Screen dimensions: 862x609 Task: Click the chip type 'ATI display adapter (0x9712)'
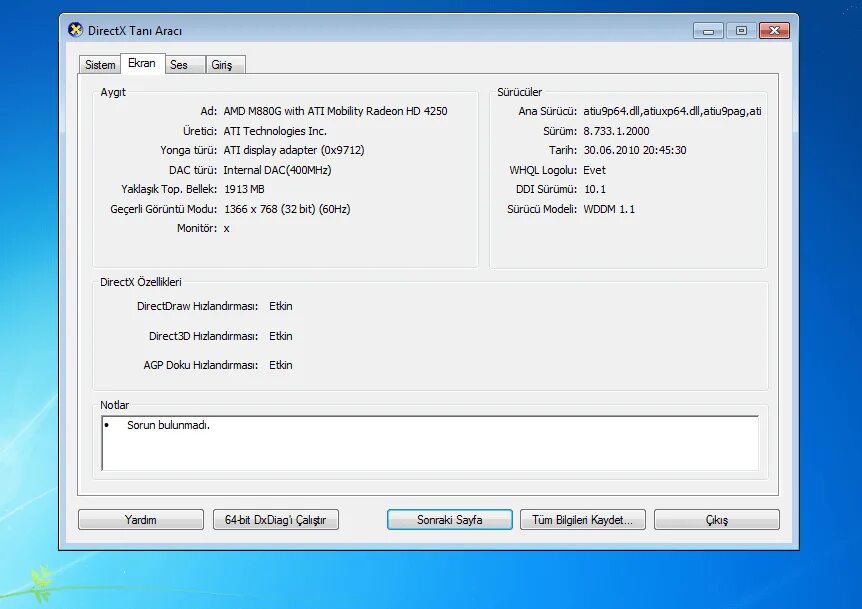coord(294,150)
